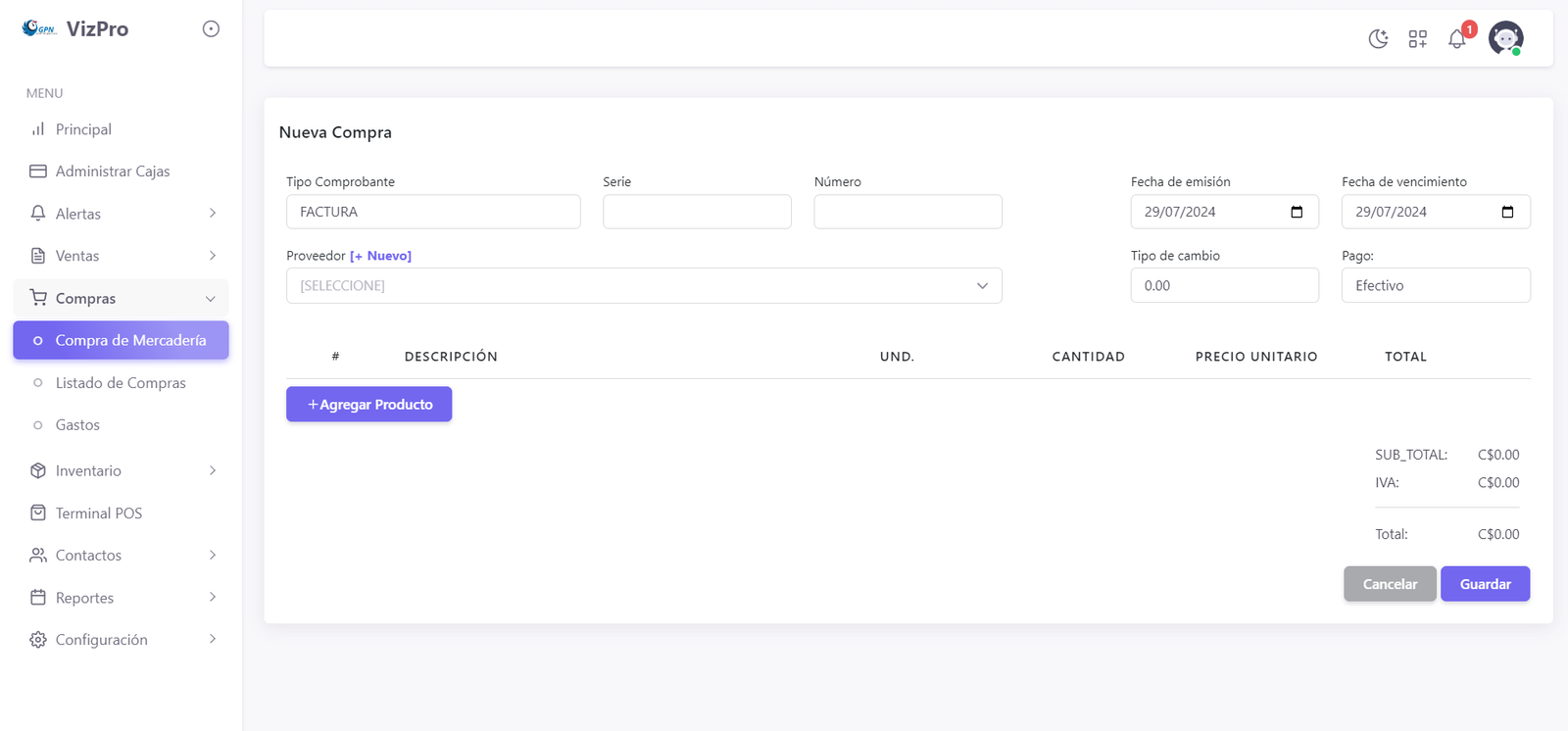Select Listado de Compras submenu item
This screenshot has width=1568, height=731.
[120, 383]
